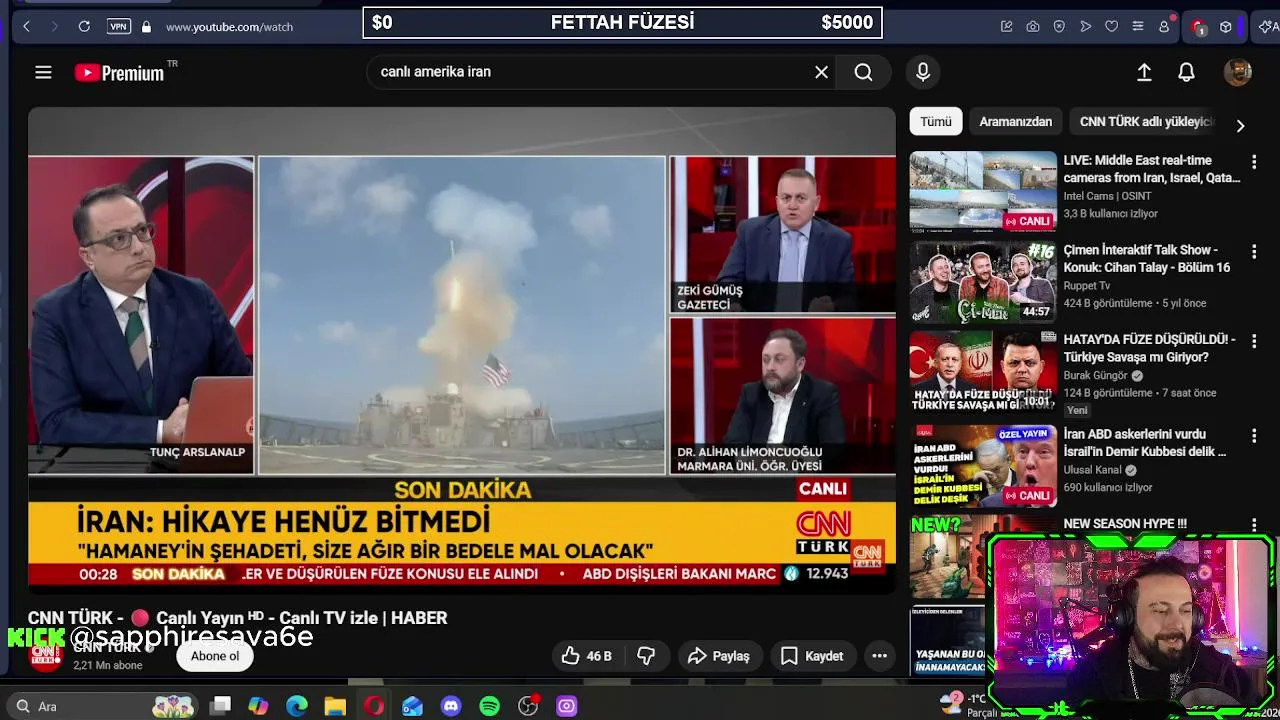Screen dimensions: 1280x720
Task: Open the 'LIVE: Middle East real-time cameras' title
Action: (x=1151, y=169)
